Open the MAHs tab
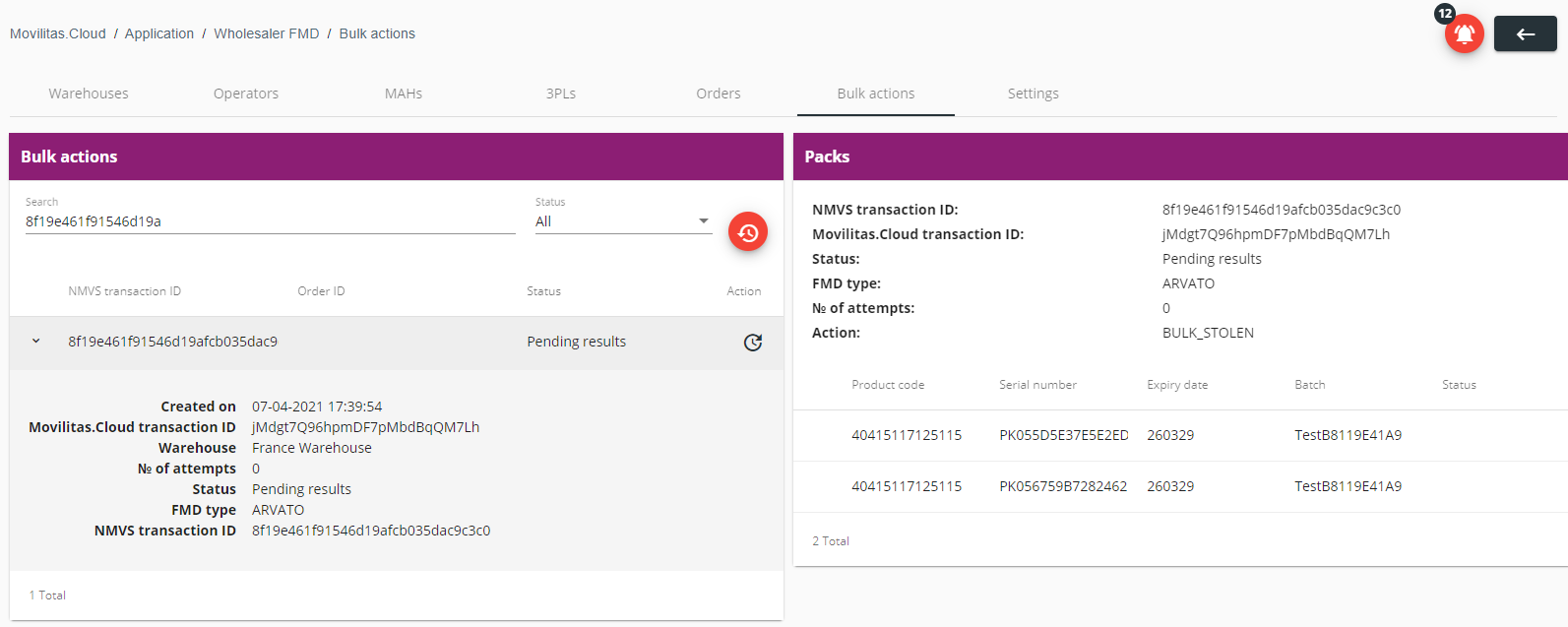Image resolution: width=1568 pixels, height=627 pixels. pos(404,94)
